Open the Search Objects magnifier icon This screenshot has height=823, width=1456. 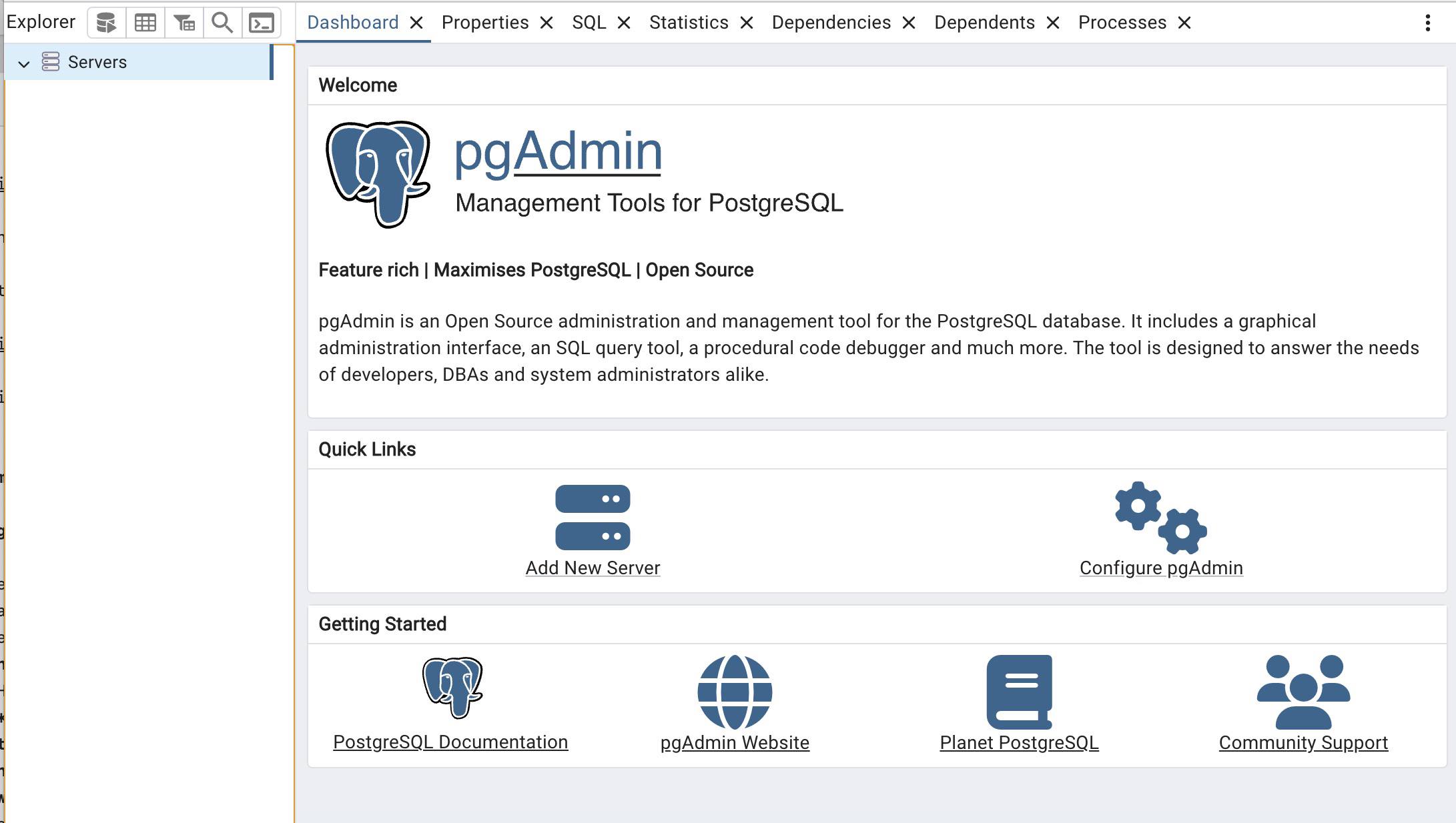223,21
